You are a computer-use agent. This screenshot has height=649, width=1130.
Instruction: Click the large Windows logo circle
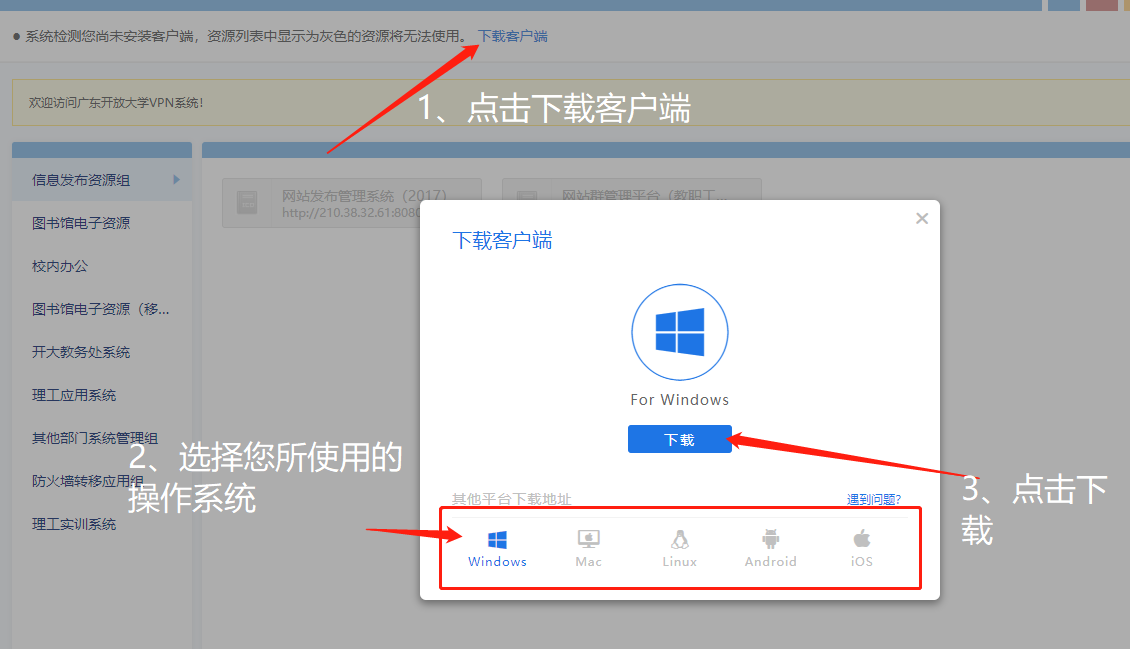680,332
